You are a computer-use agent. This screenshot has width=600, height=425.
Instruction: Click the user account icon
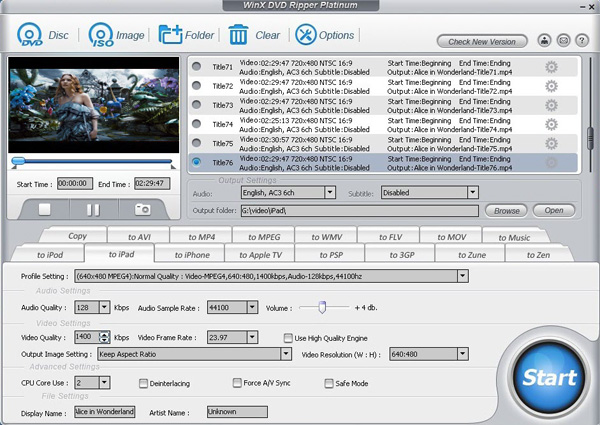(x=544, y=40)
